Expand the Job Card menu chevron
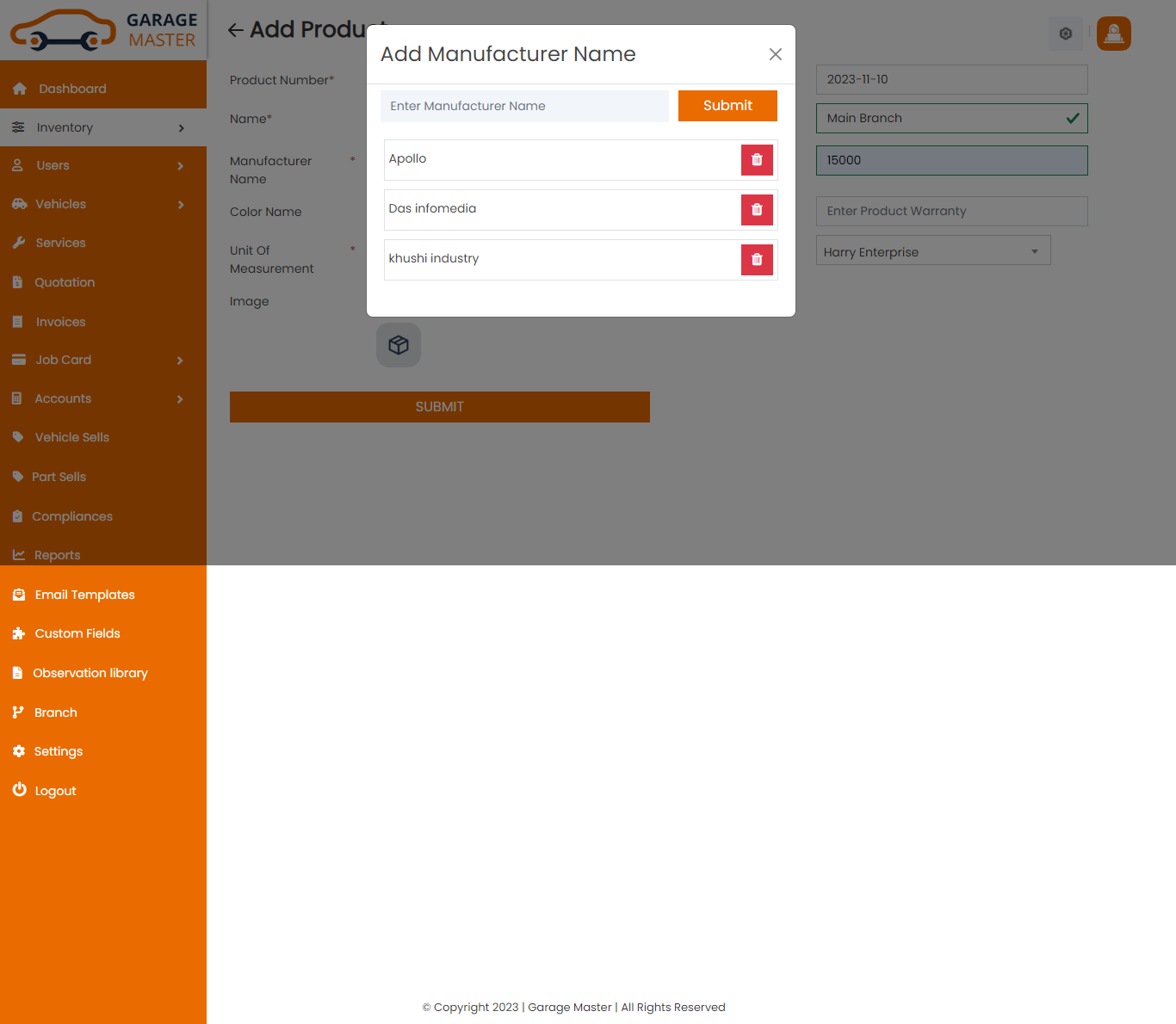The width and height of the screenshot is (1176, 1024). (x=180, y=361)
